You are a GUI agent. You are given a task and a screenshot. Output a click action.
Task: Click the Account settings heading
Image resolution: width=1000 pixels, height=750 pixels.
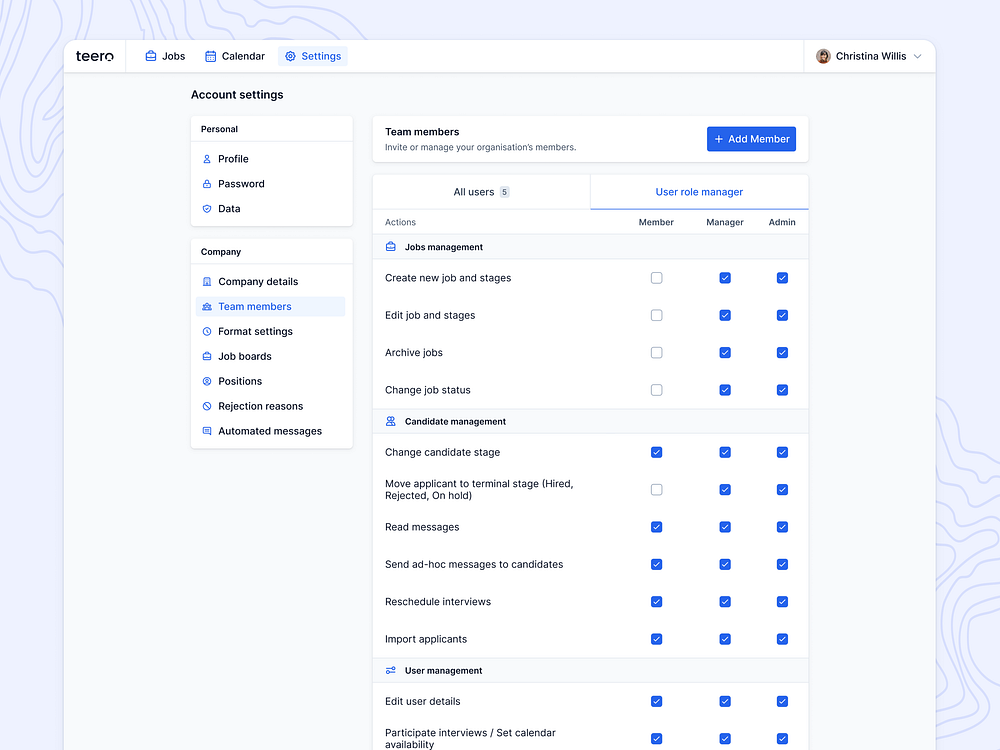coord(237,94)
